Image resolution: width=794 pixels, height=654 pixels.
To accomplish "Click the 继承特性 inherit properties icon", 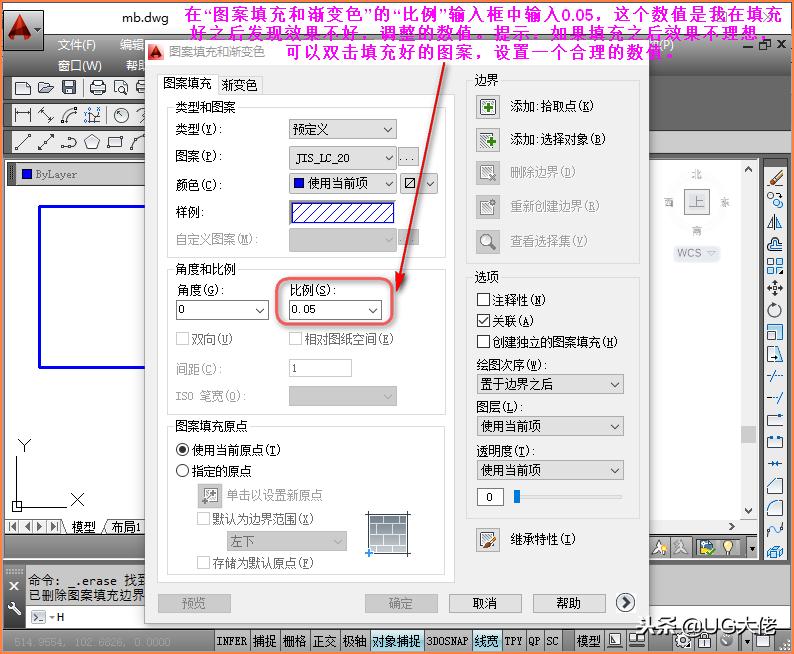I will (488, 540).
